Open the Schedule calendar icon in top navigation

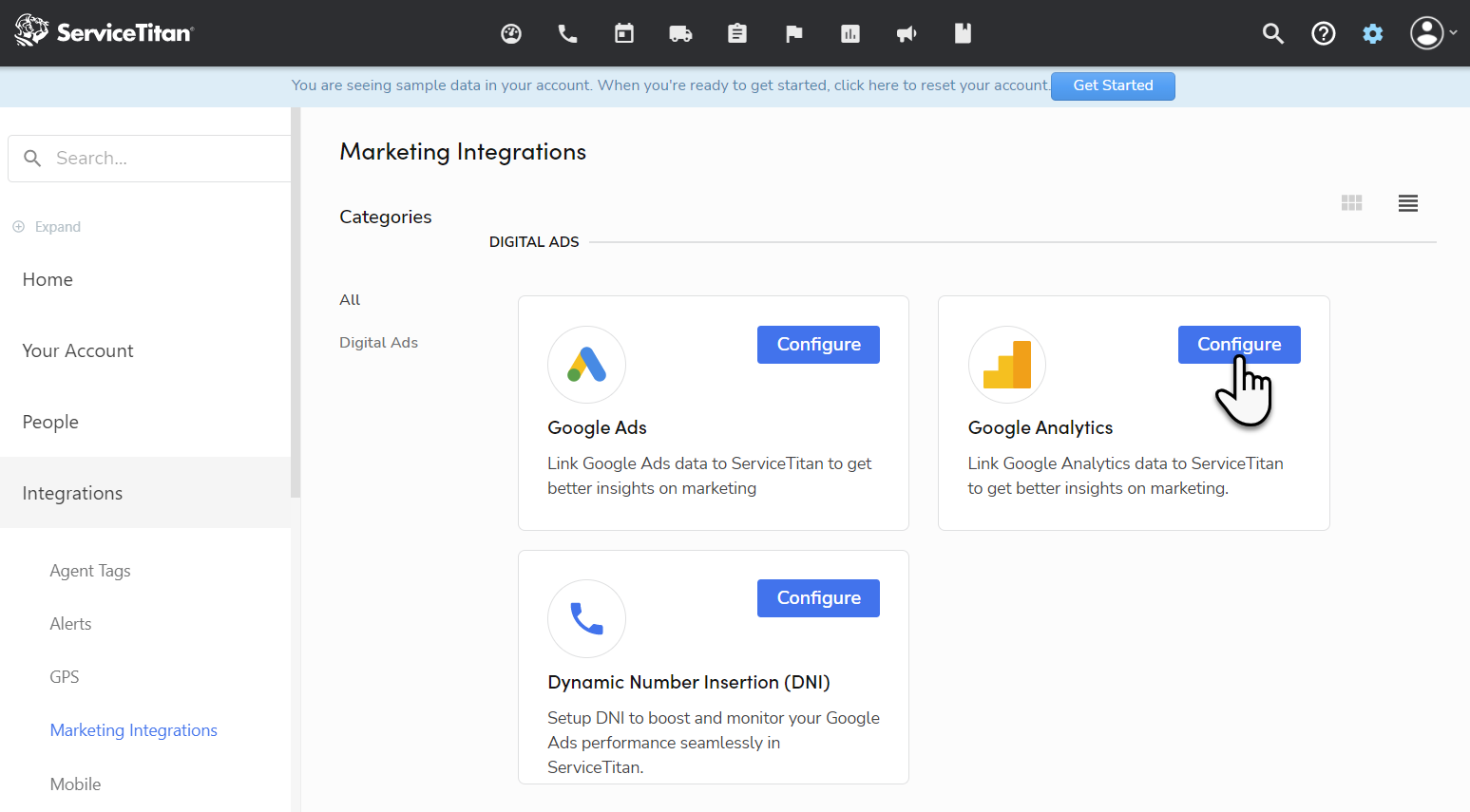pos(624,34)
